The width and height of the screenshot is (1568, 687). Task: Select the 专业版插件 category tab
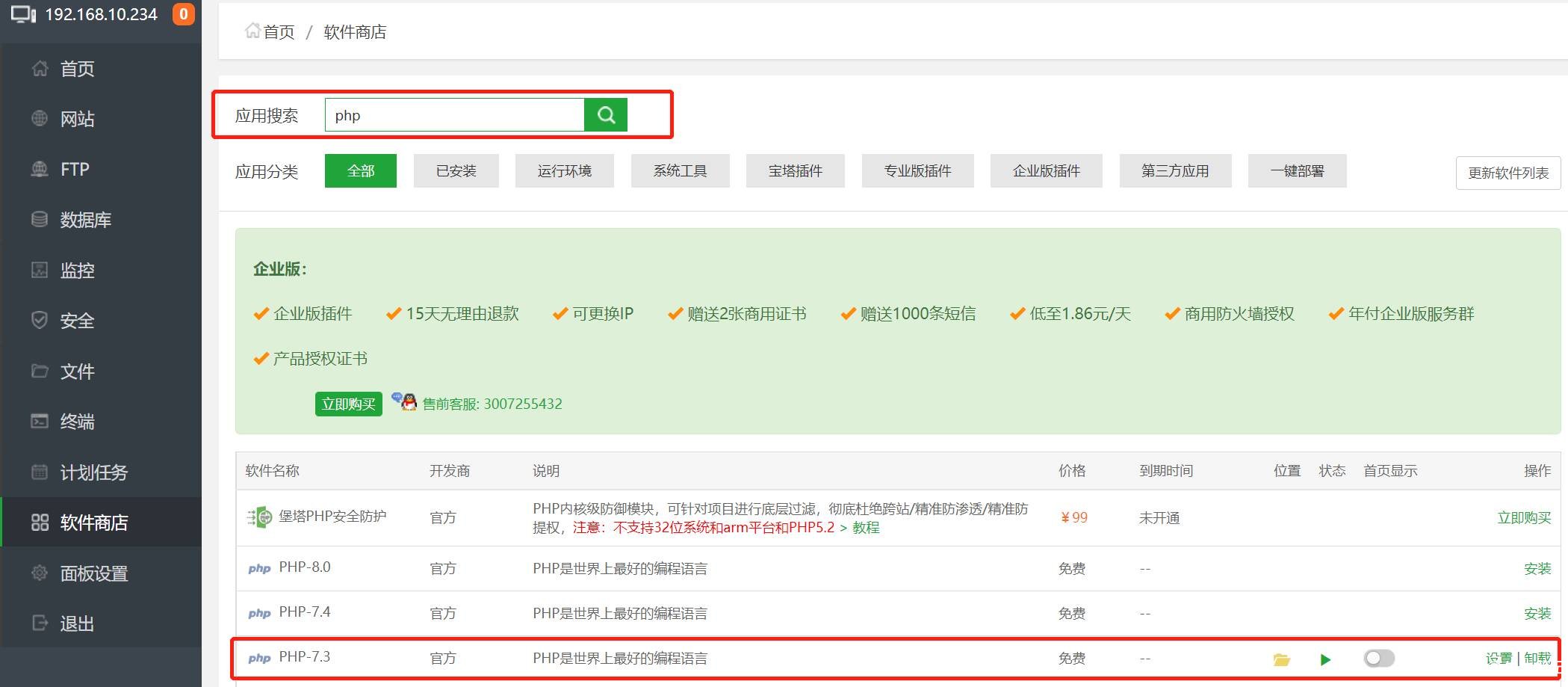pyautogui.click(x=917, y=171)
